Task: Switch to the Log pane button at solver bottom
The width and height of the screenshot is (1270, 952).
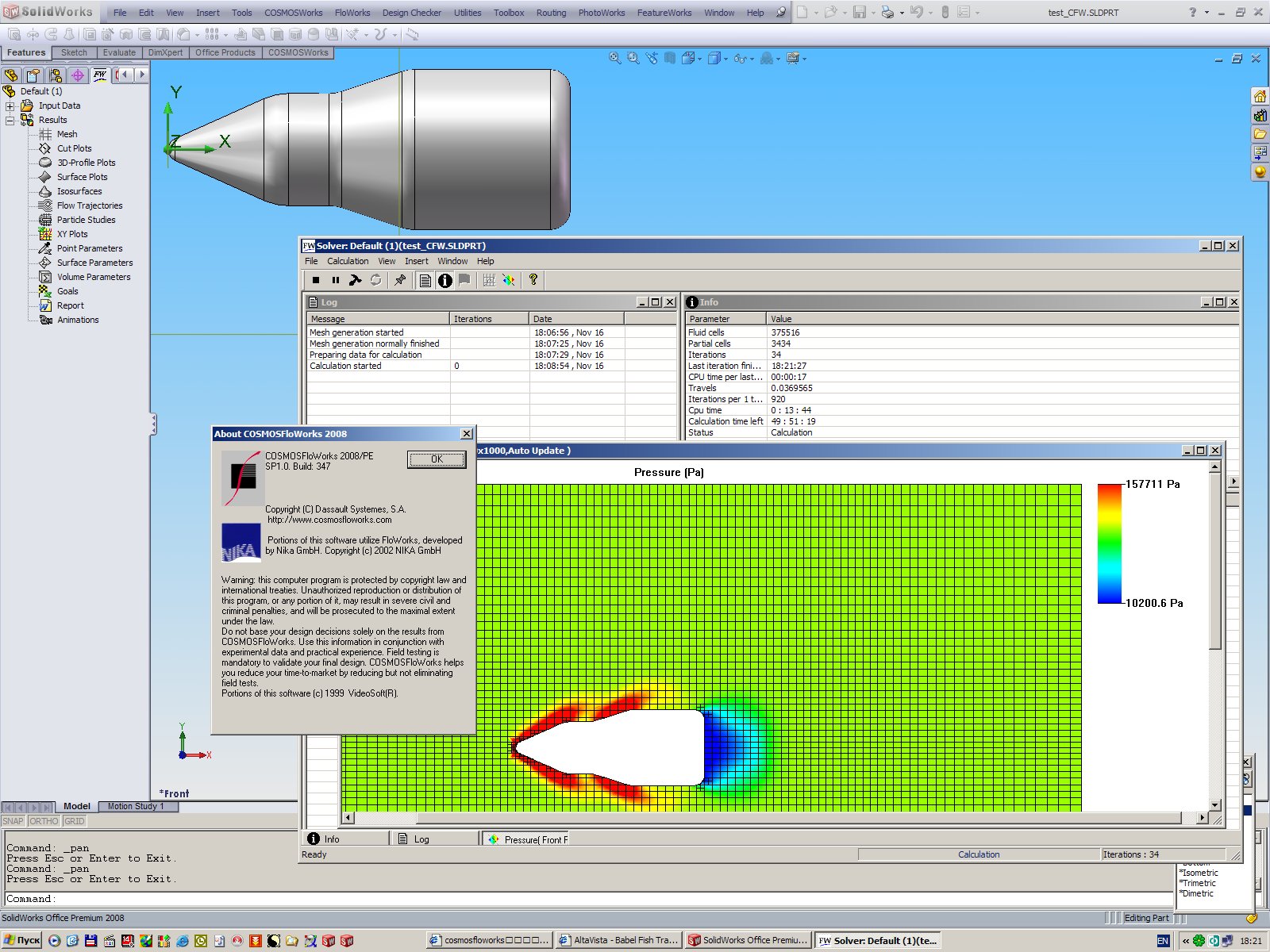Action: click(436, 839)
